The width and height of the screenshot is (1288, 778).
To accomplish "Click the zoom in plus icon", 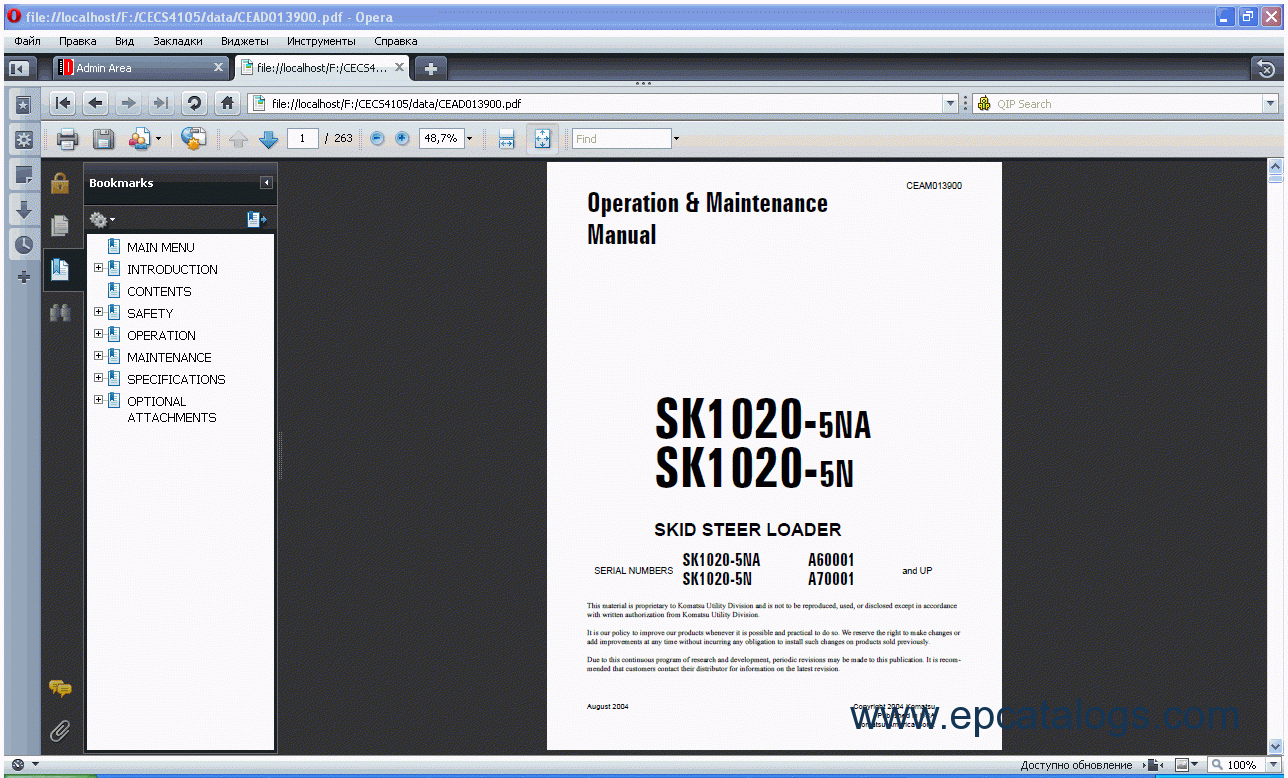I will click(x=402, y=139).
